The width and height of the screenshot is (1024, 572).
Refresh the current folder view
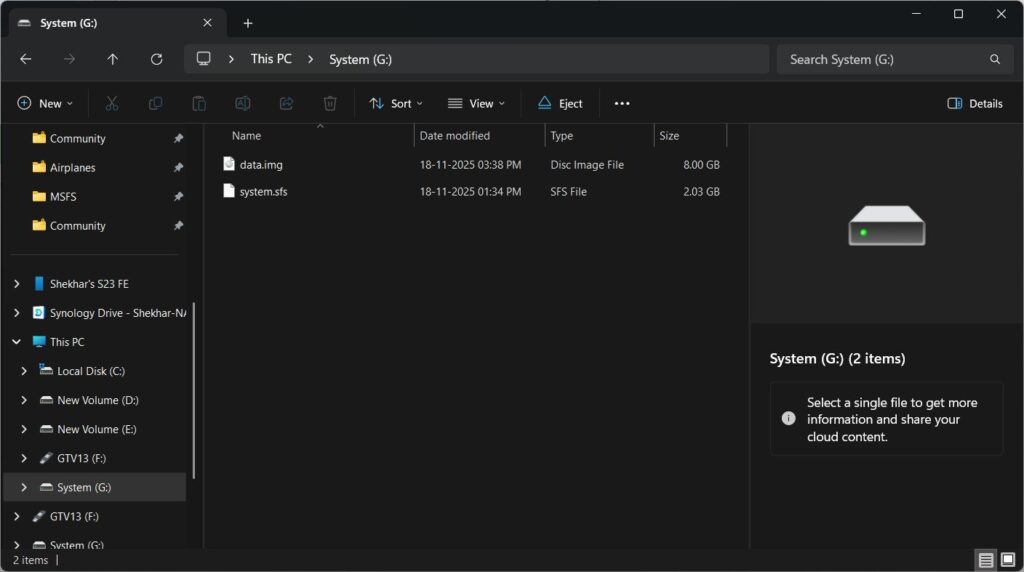click(156, 59)
